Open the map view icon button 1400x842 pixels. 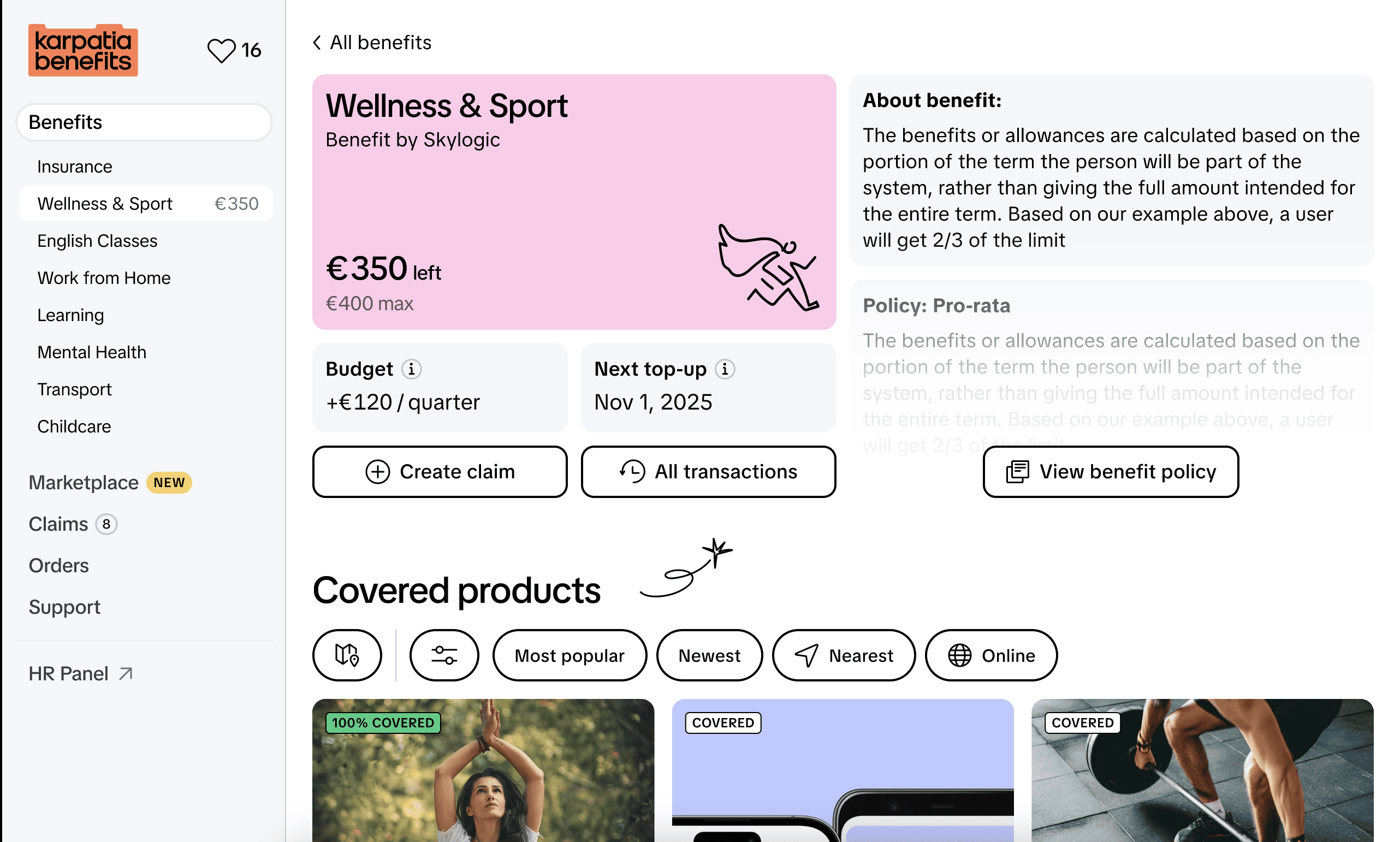[x=347, y=655]
